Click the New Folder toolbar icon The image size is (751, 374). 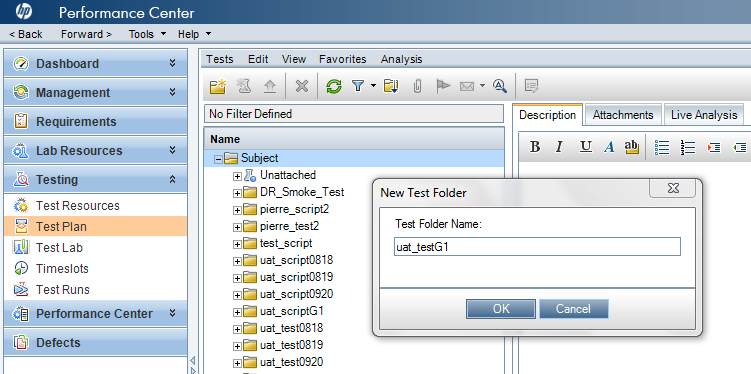218,86
